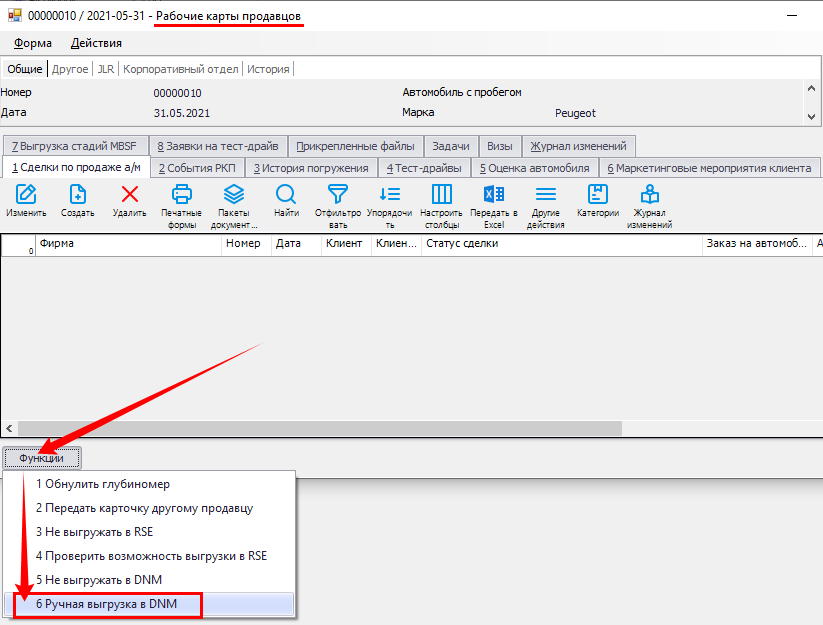
Task: Click the Упорядочить sort icon
Action: coord(389,195)
